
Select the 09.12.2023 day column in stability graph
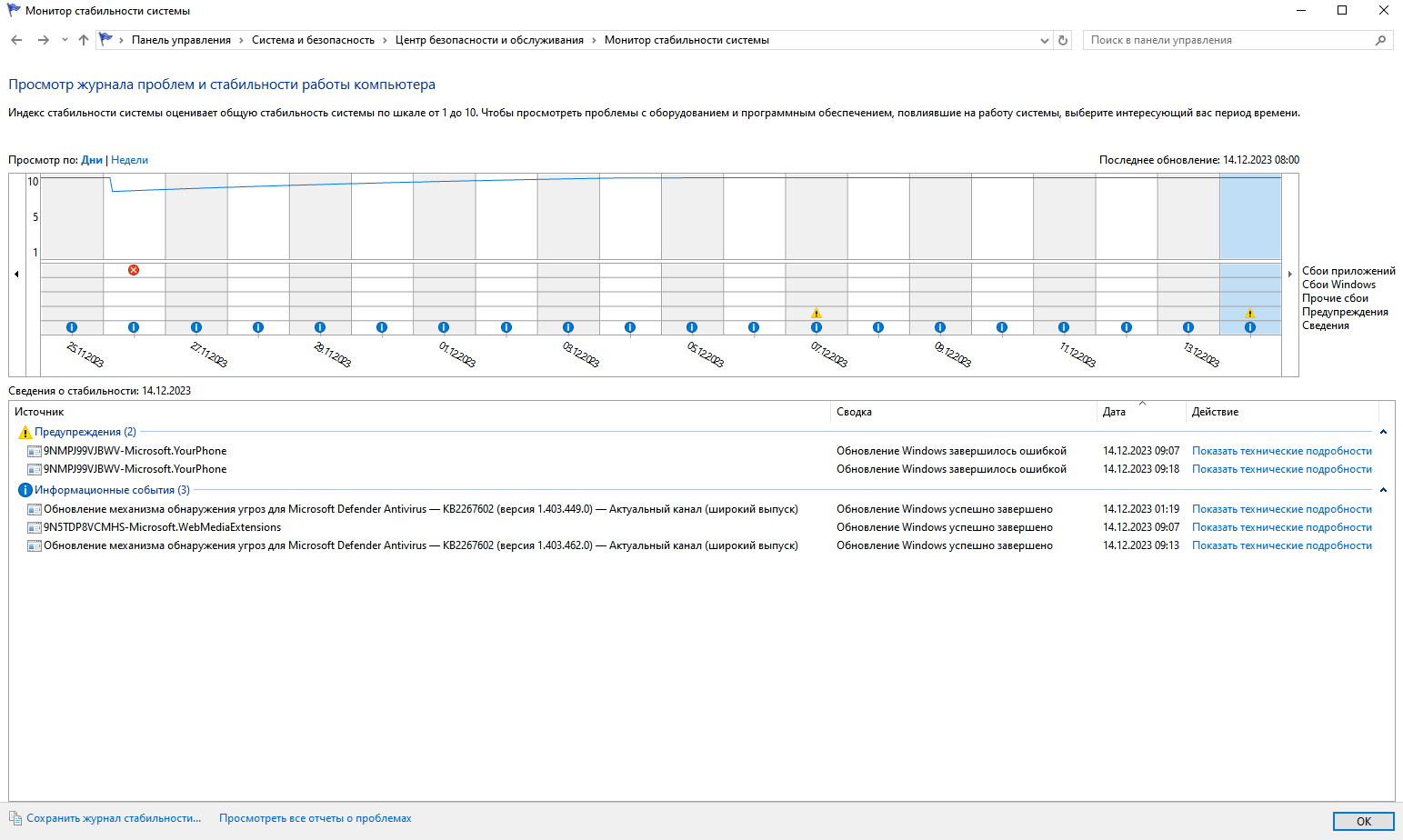point(940,218)
